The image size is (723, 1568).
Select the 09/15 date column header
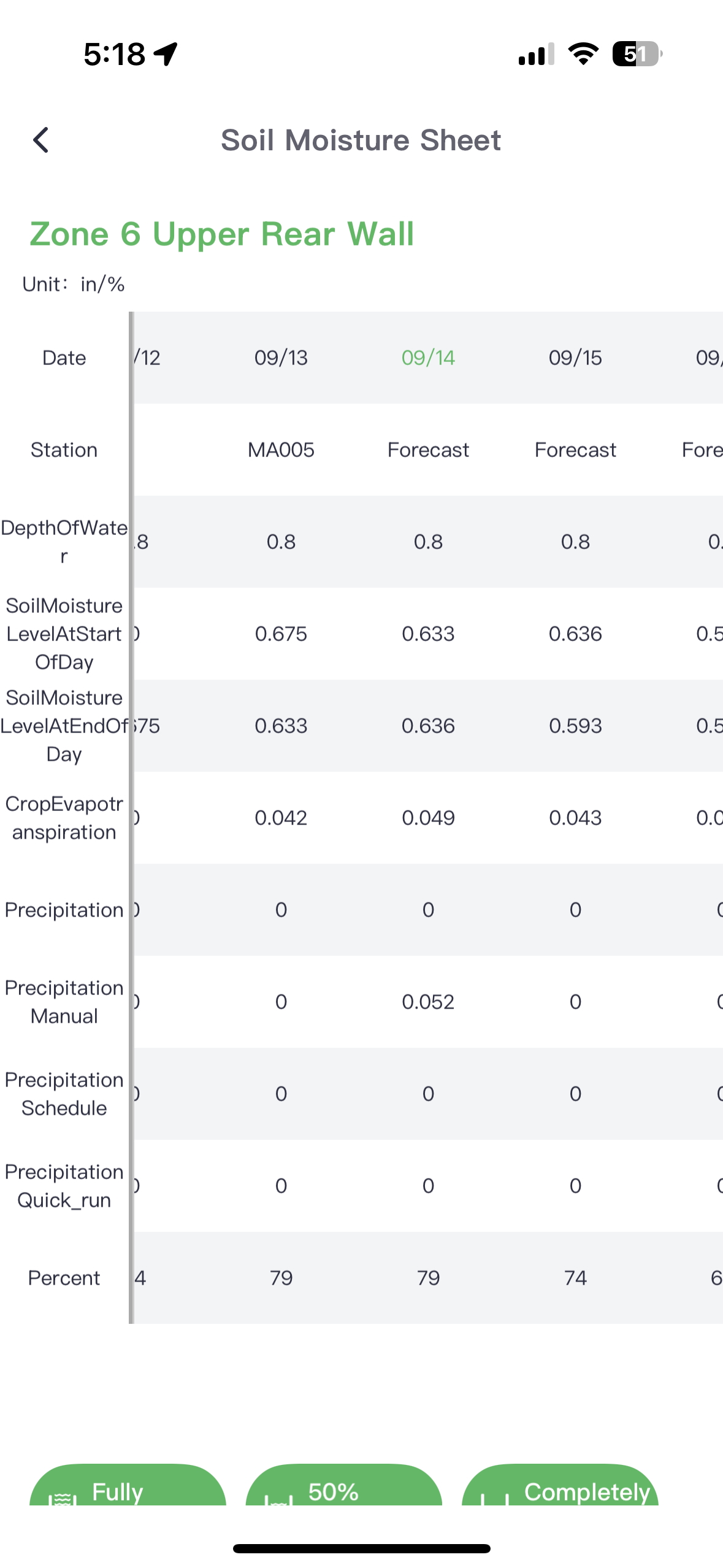pos(575,358)
